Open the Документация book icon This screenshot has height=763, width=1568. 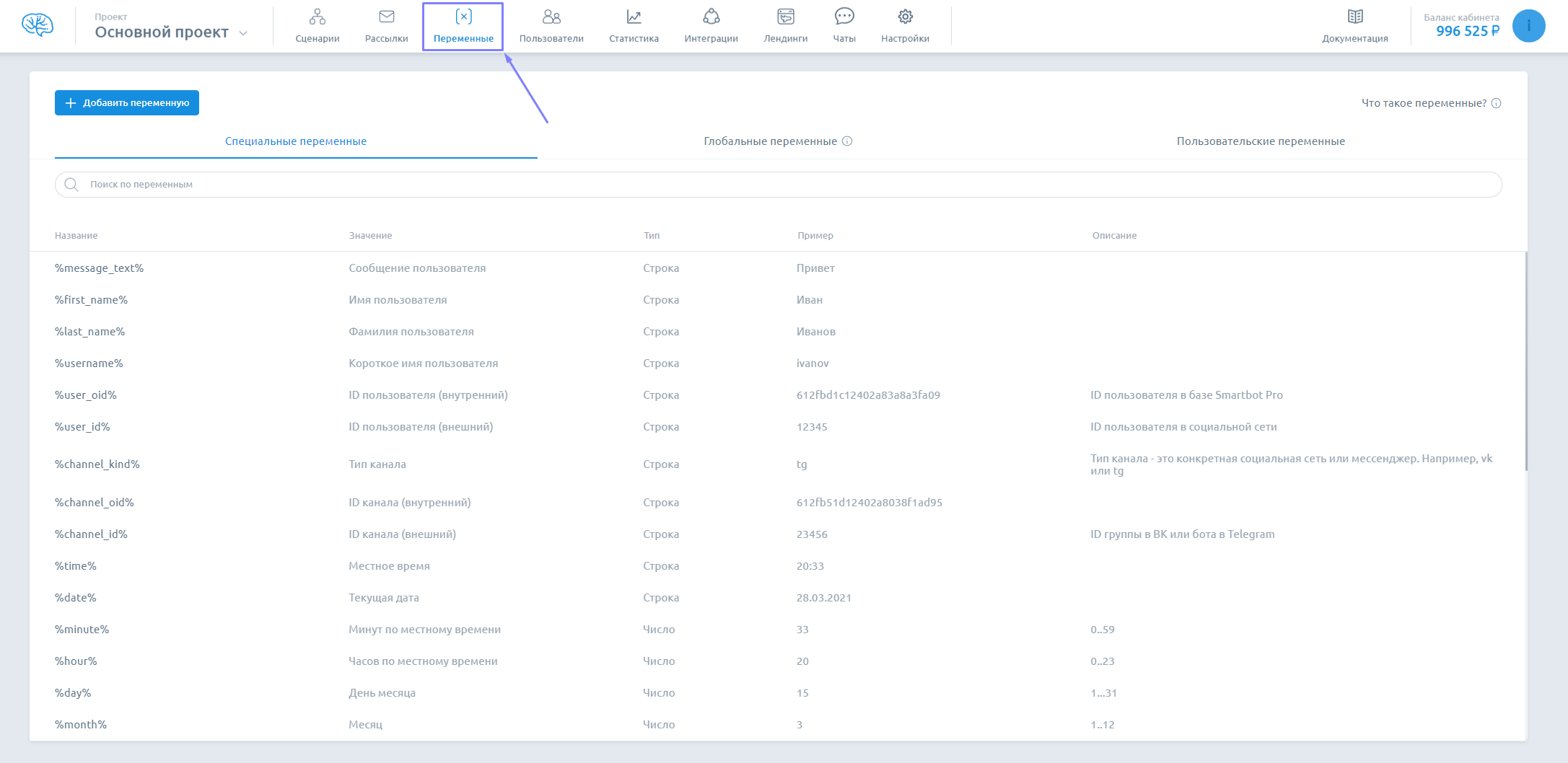click(x=1354, y=17)
